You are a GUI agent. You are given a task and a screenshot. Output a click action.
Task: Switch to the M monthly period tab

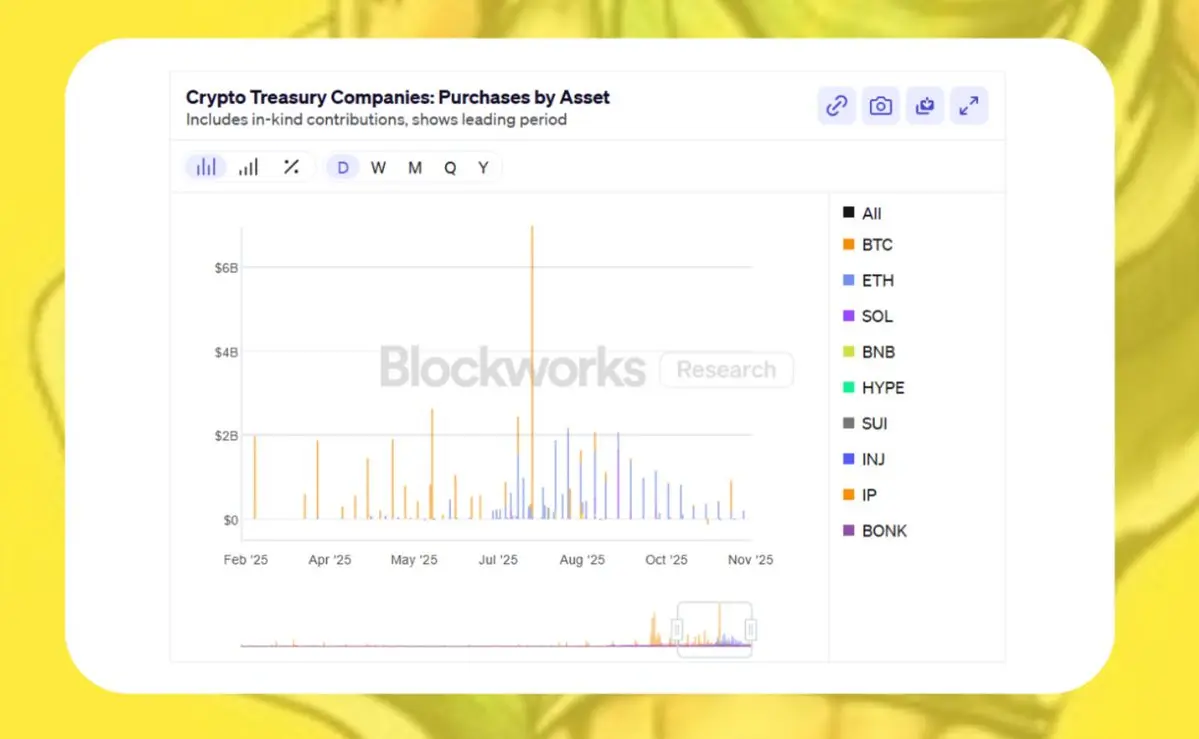click(415, 167)
